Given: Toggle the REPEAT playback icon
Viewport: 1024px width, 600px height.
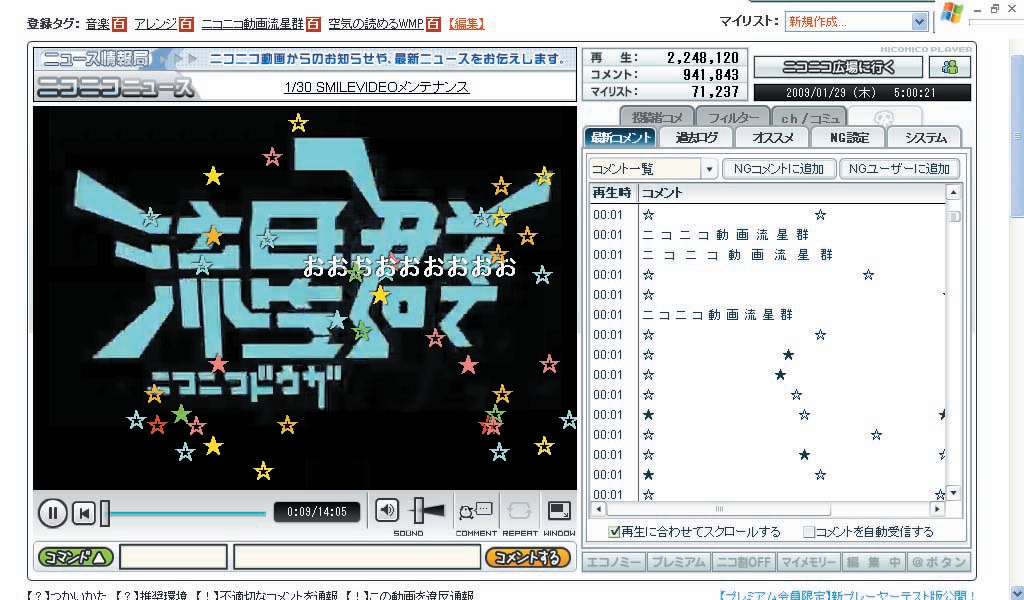Looking at the screenshot, I should (520, 511).
